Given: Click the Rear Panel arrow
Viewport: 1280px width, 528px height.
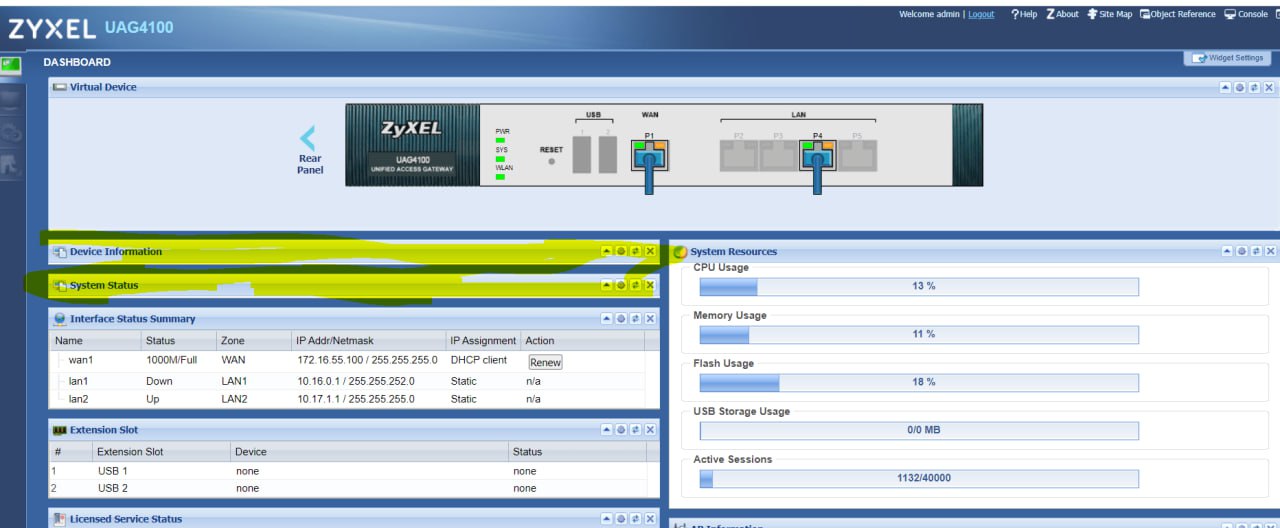Looking at the screenshot, I should 308,138.
